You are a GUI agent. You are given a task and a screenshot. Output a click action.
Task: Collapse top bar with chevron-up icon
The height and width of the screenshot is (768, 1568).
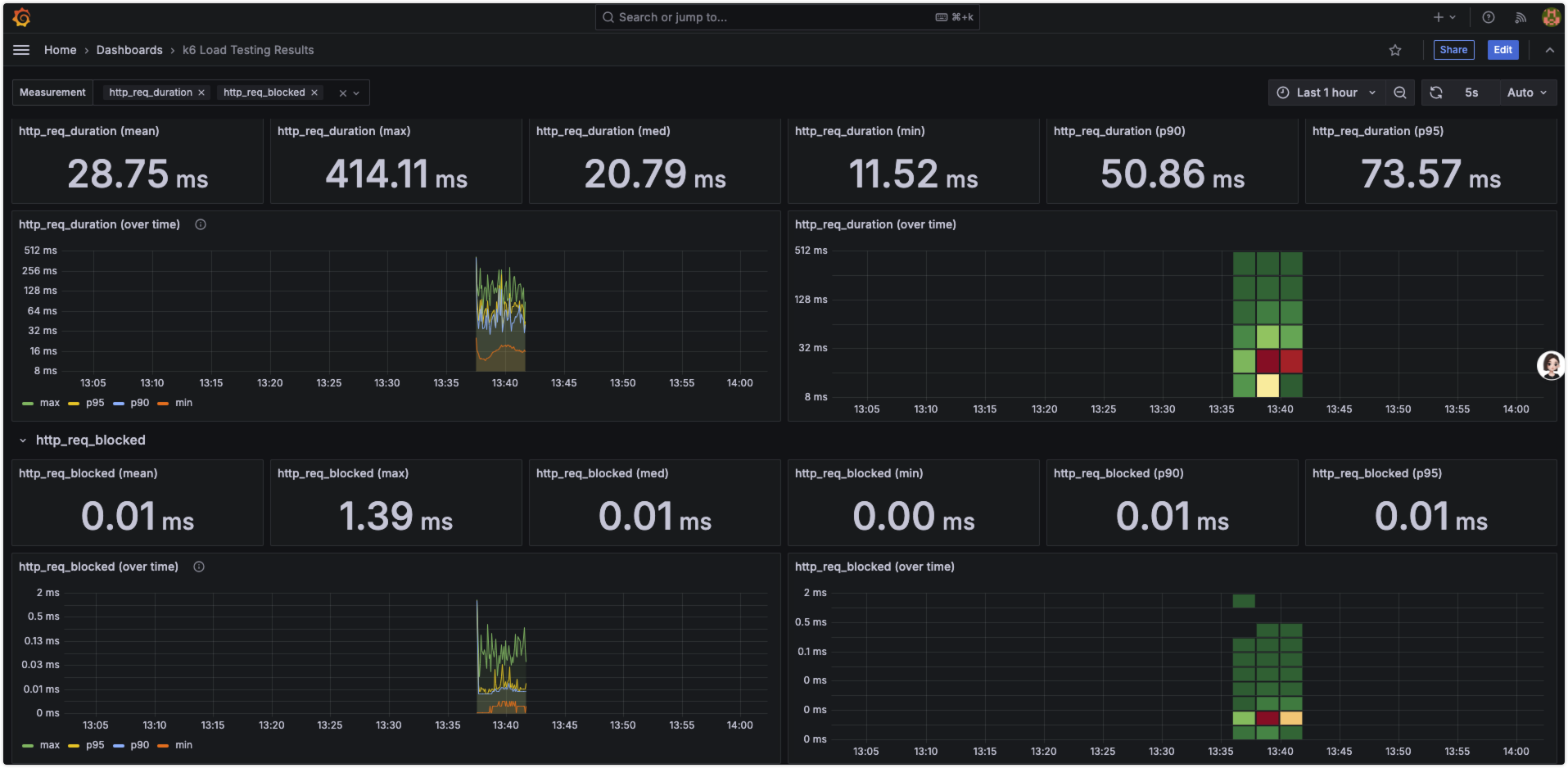point(1550,50)
